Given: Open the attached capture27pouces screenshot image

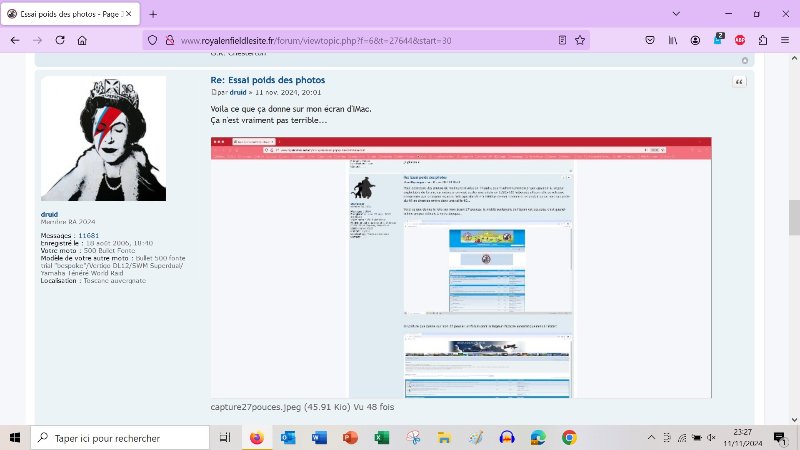Looking at the screenshot, I should point(461,267).
